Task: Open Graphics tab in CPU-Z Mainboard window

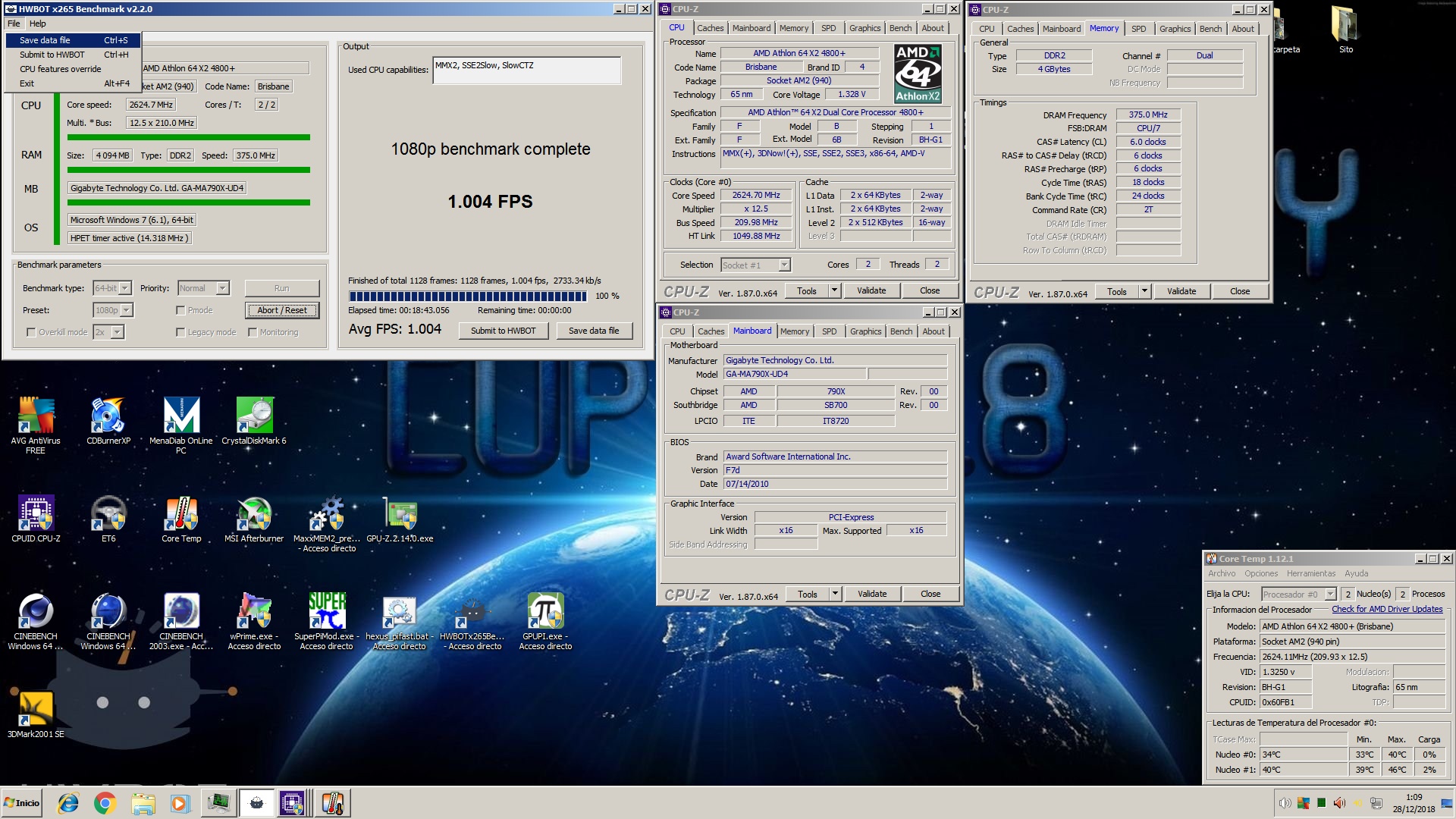Action: [865, 331]
